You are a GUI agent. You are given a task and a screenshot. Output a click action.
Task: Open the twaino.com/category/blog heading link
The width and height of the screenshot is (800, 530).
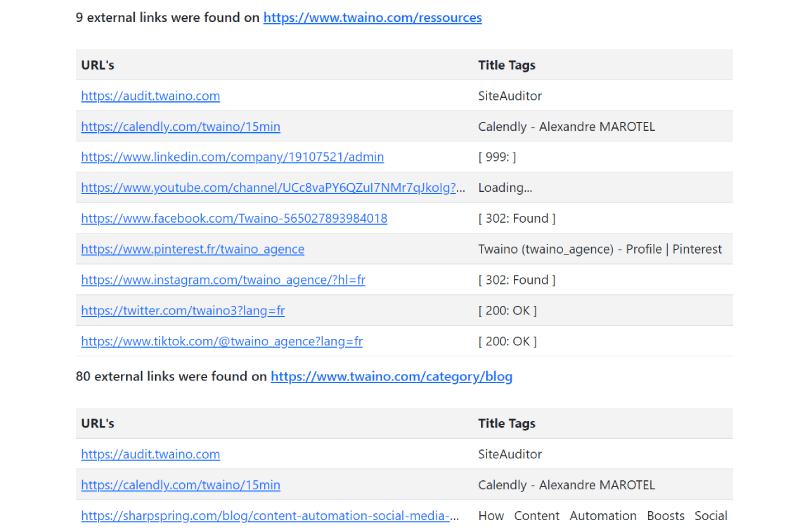[x=391, y=376]
